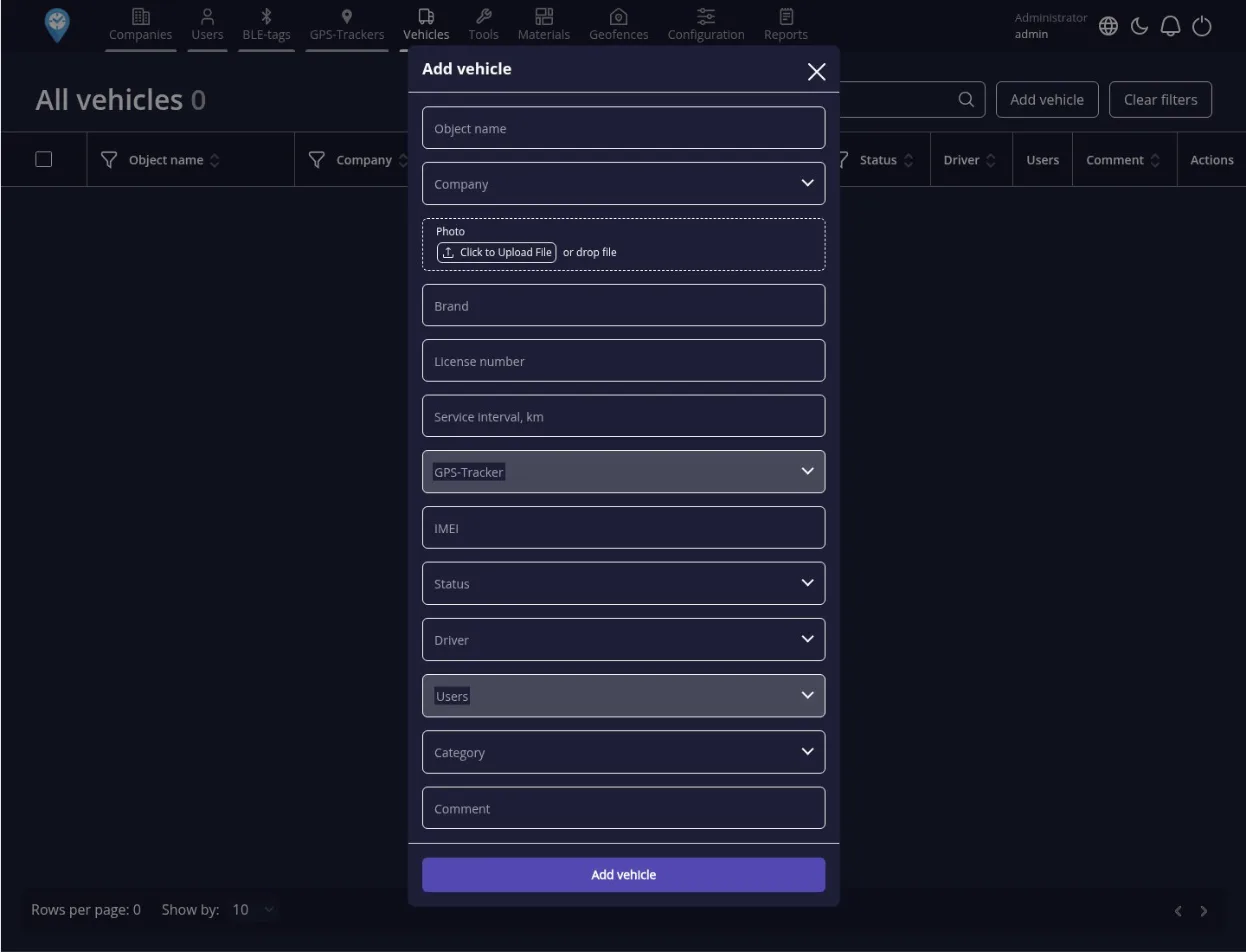Image resolution: width=1246 pixels, height=952 pixels.
Task: Toggle dark mode moon icon
Action: (x=1139, y=26)
